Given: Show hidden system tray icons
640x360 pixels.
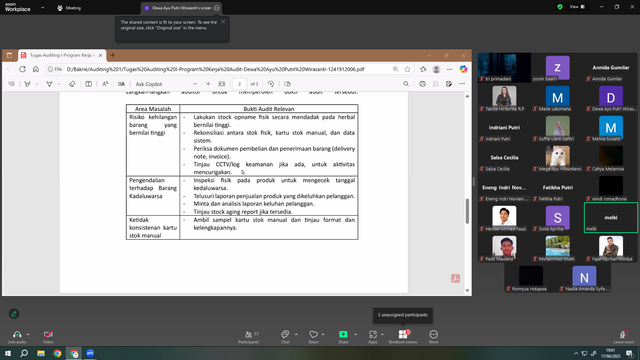Looking at the screenshot, I should [576, 353].
